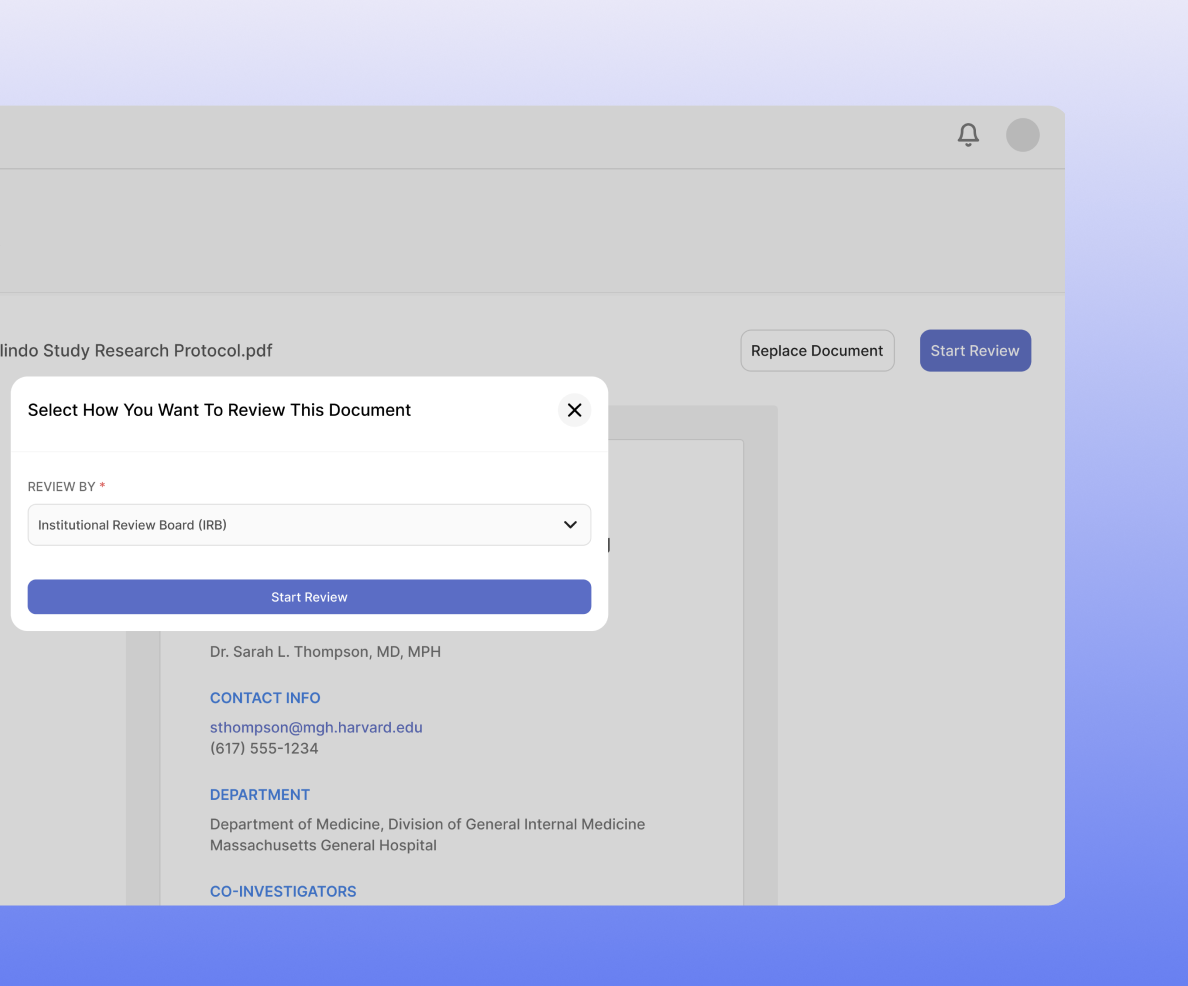
Task: Click the Study Research Protocol.pdf file name
Action: coord(136,351)
